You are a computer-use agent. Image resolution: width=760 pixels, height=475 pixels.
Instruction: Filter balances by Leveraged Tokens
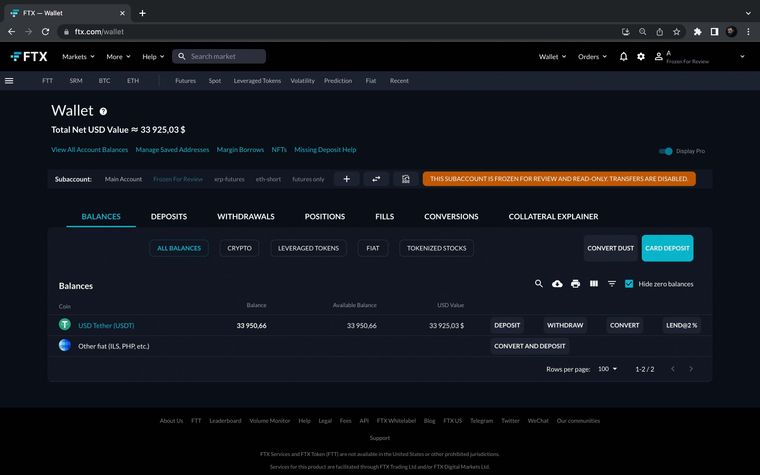(308, 248)
